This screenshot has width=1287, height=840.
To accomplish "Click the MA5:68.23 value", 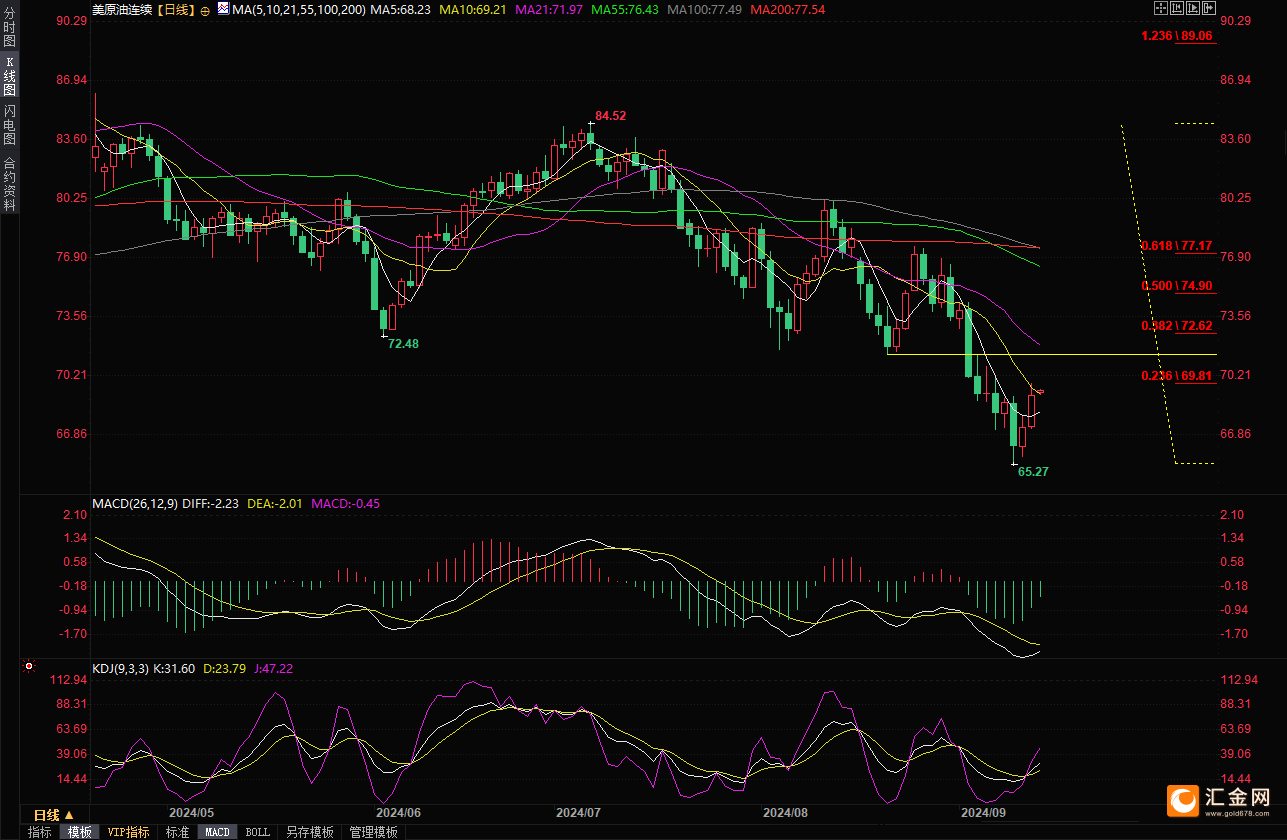I will [400, 9].
